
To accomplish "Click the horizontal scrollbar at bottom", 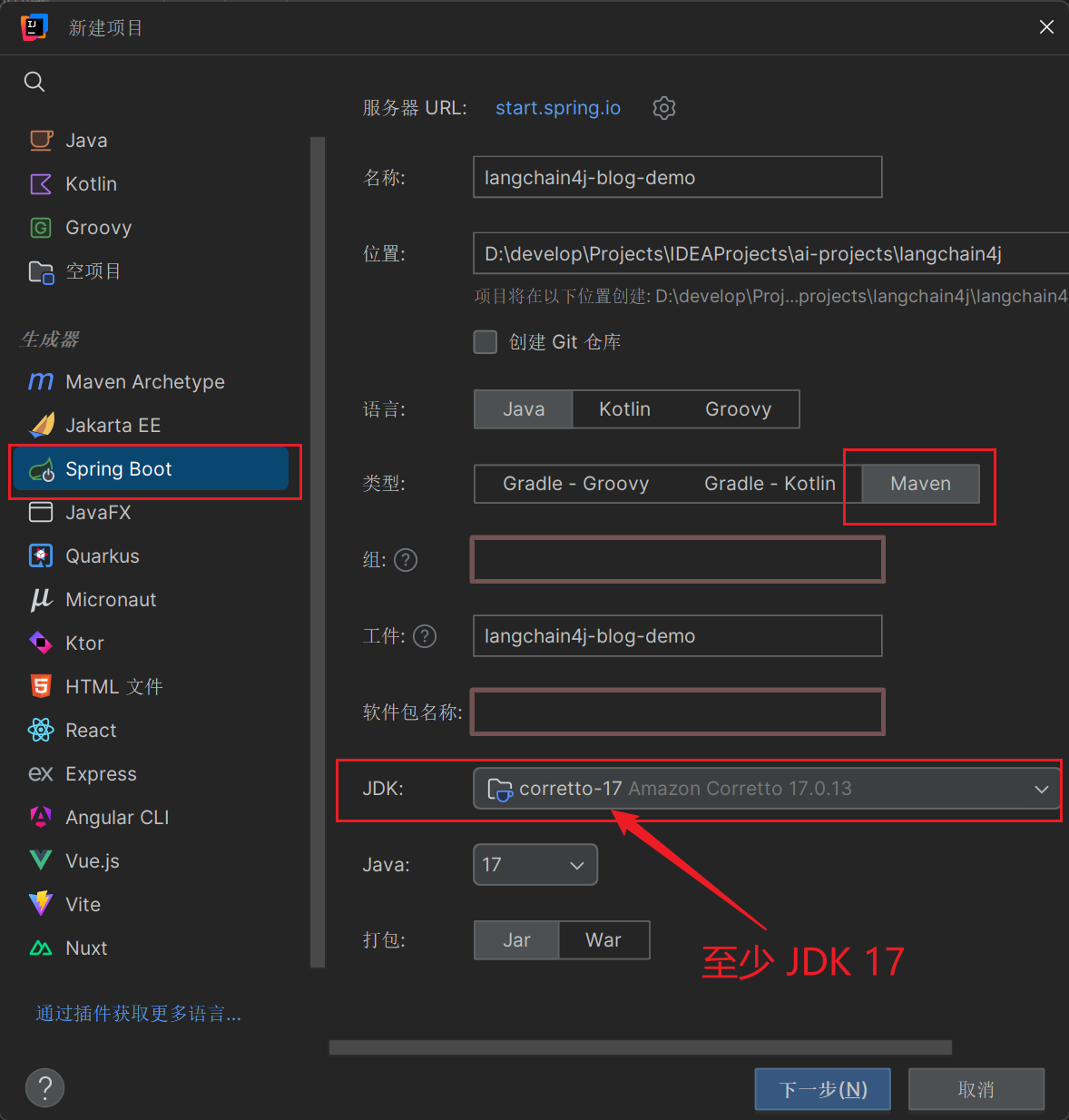I will pyautogui.click(x=641, y=1047).
